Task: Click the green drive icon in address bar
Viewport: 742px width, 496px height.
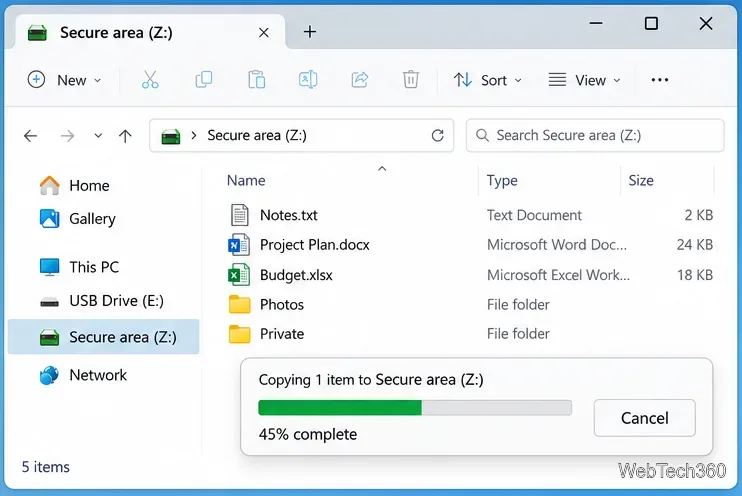Action: pyautogui.click(x=171, y=136)
